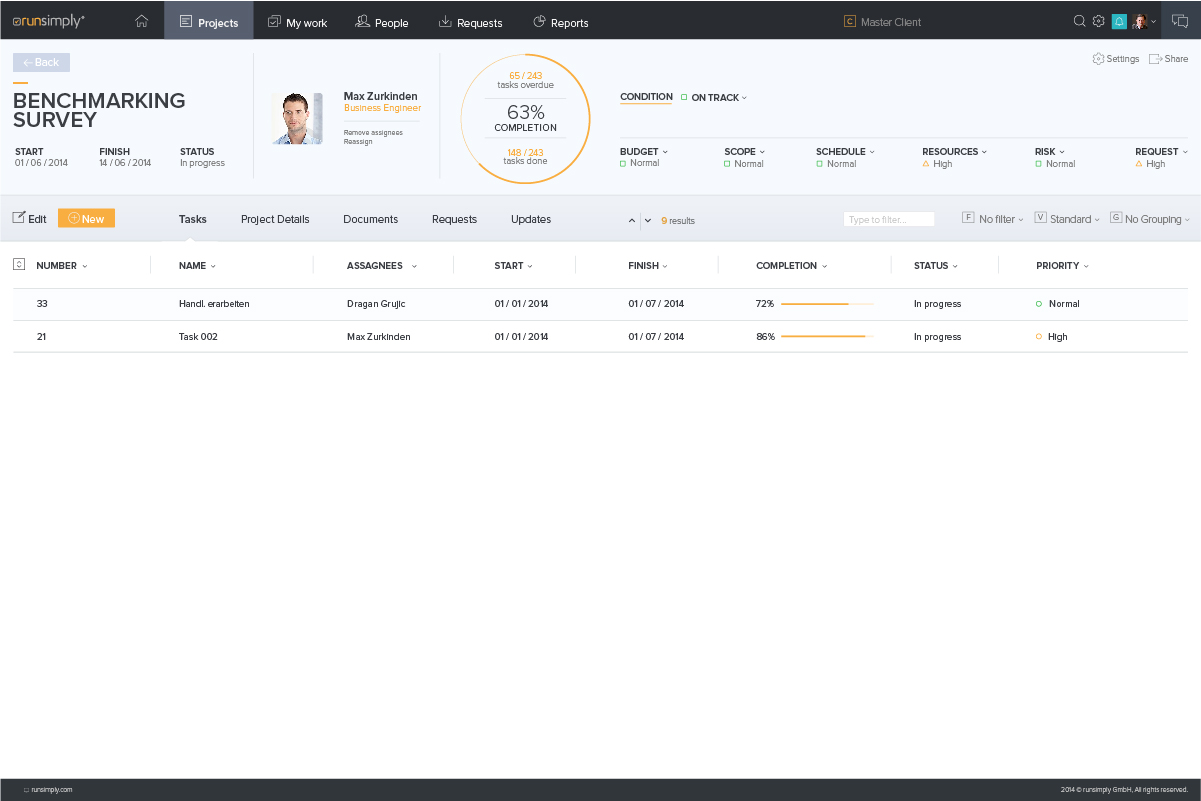The width and height of the screenshot is (1201, 801).
Task: Click the Reassign link
Action: pos(358,142)
